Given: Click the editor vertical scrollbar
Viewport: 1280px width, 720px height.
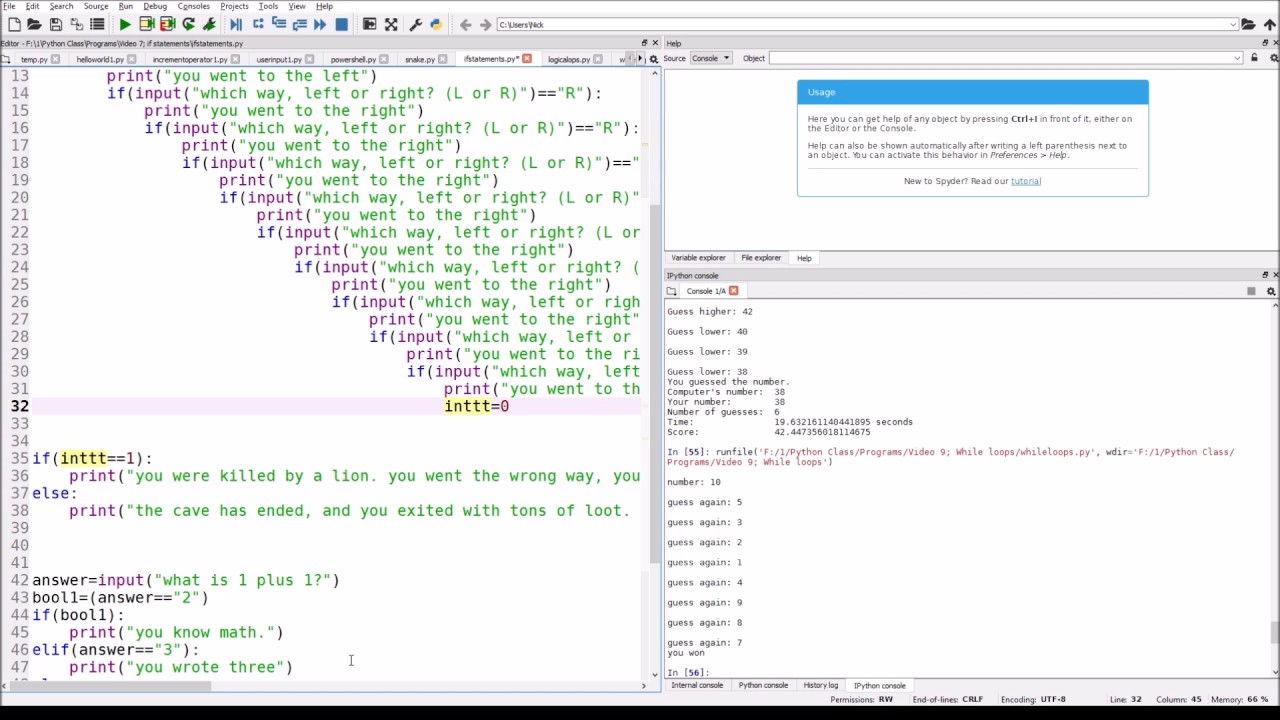Looking at the screenshot, I should pyautogui.click(x=655, y=384).
